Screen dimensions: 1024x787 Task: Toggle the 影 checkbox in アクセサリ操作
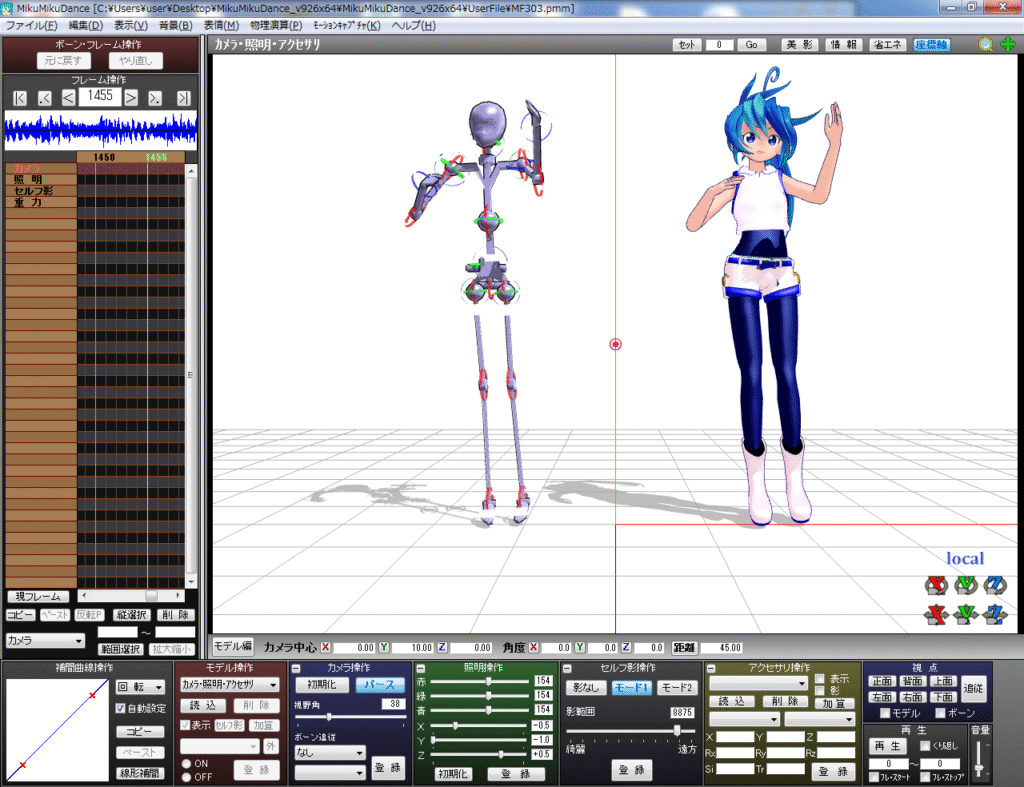pyautogui.click(x=820, y=690)
